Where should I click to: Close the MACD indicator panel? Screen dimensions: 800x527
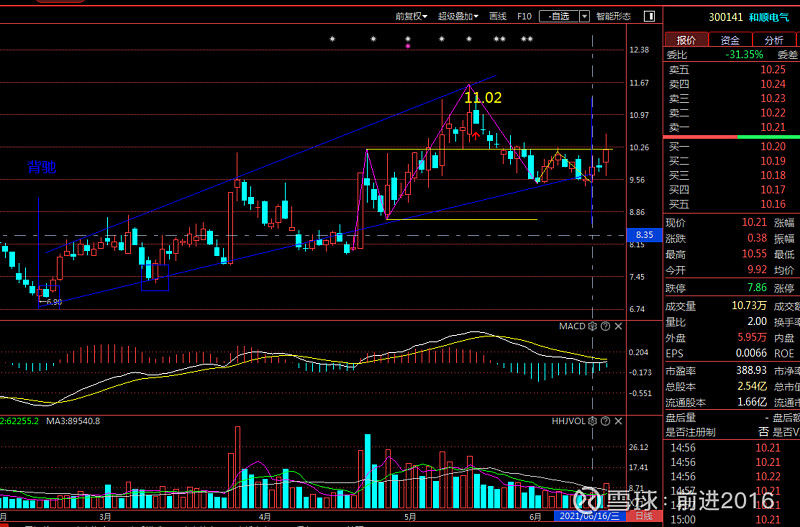click(x=618, y=327)
